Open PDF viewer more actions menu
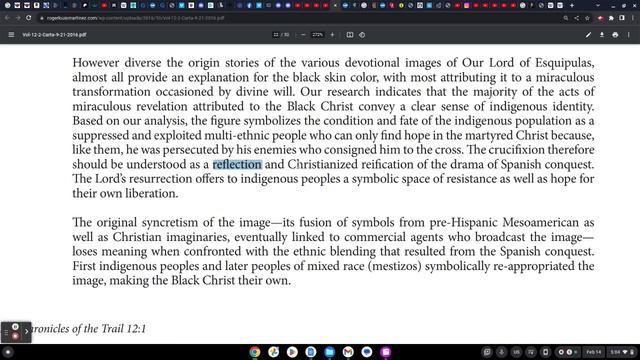This screenshot has width=640, height=360. 629,35
